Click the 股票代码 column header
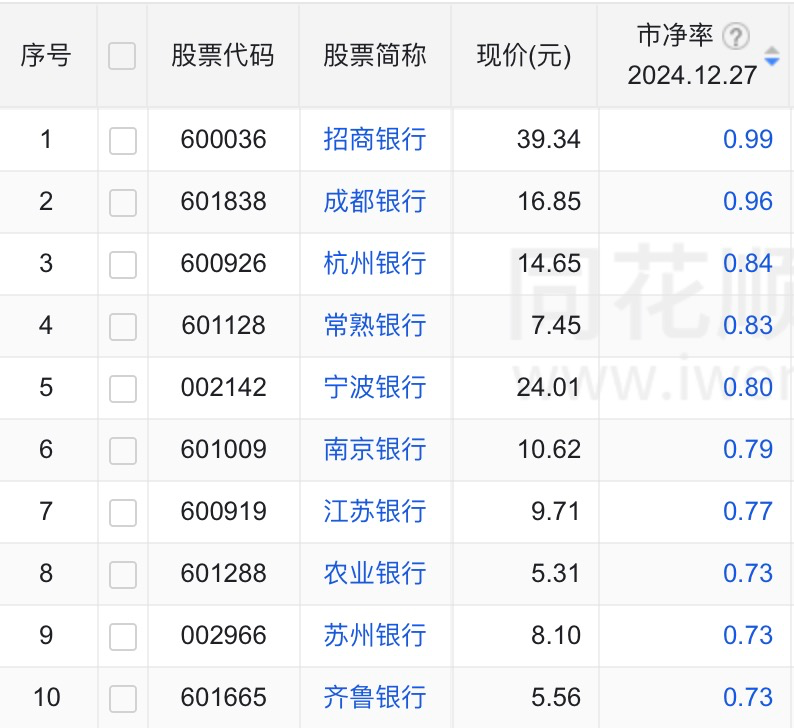This screenshot has height=728, width=794. [223, 56]
